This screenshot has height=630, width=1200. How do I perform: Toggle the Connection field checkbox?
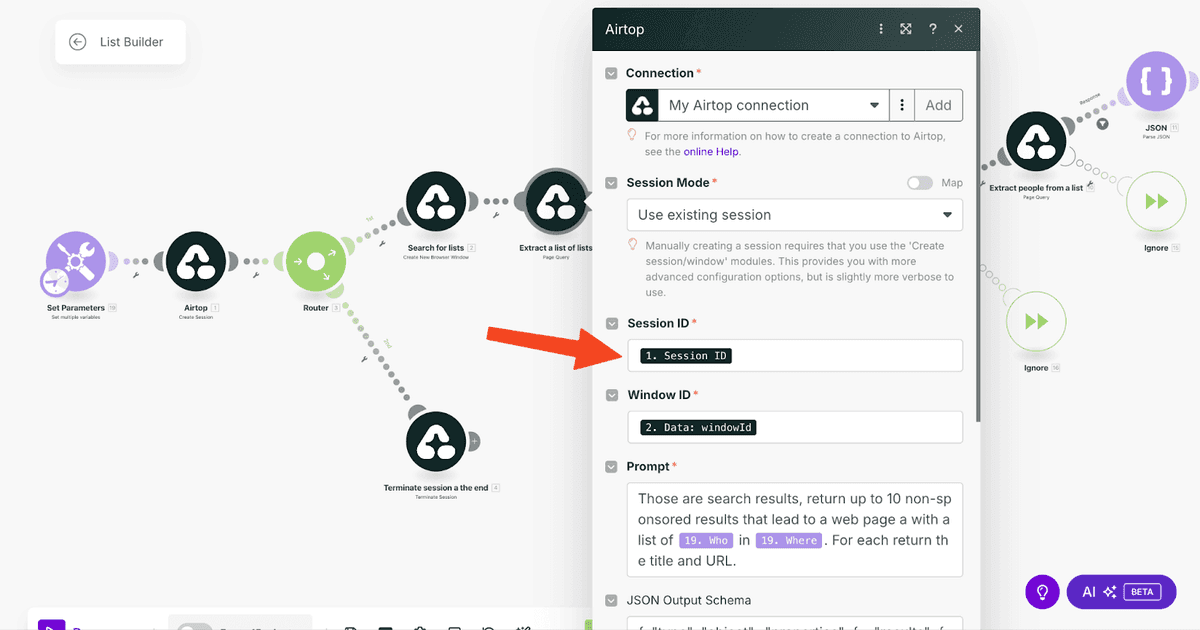click(x=611, y=73)
